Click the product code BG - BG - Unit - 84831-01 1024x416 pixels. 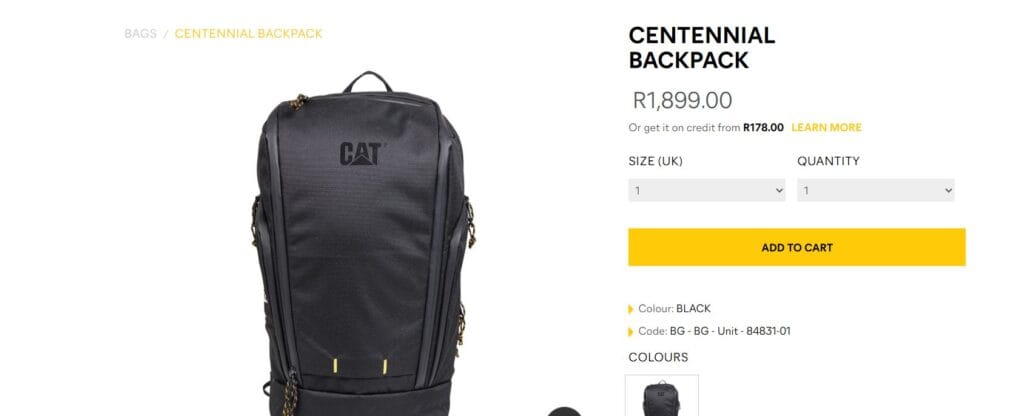[x=729, y=331]
